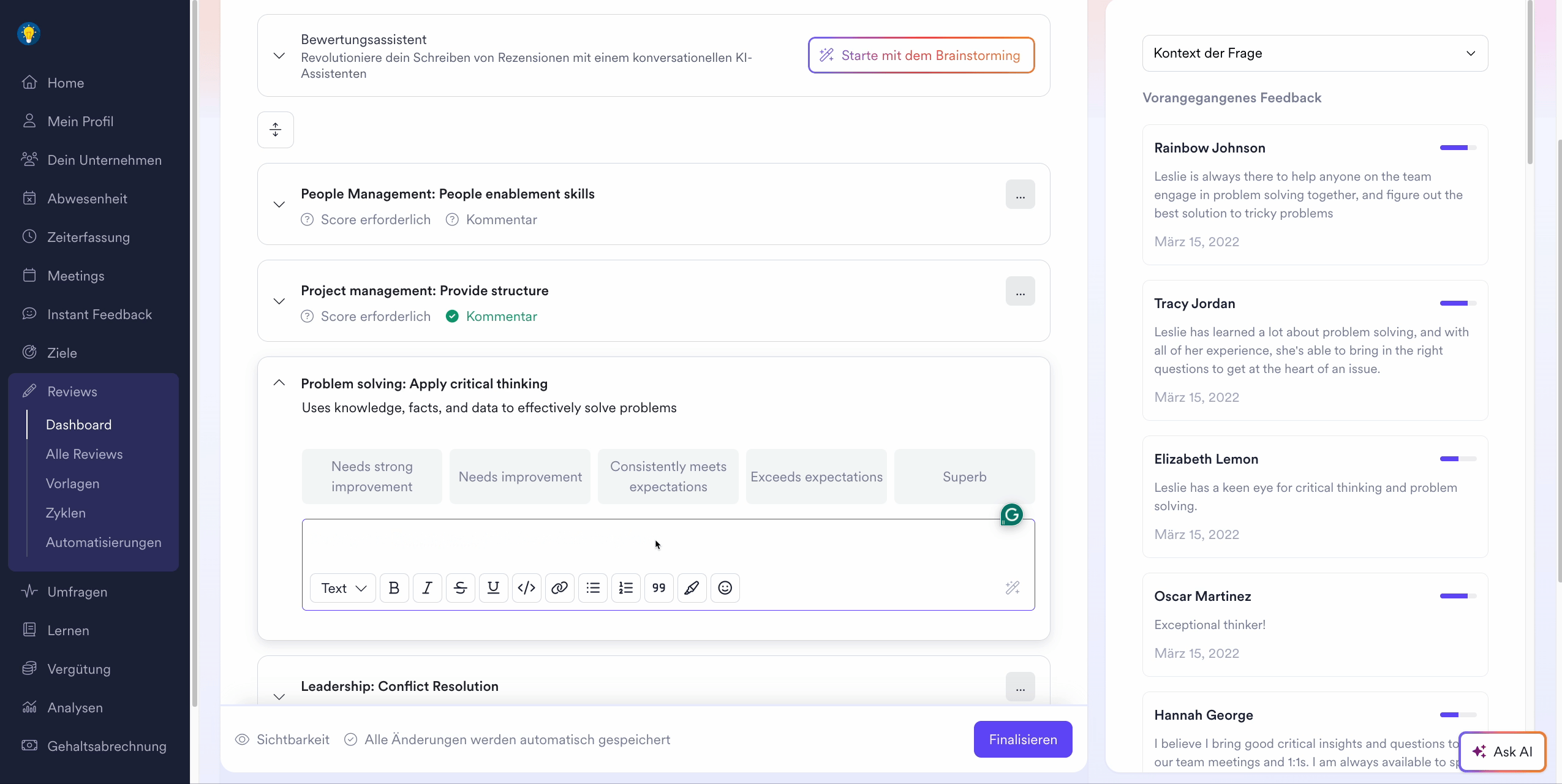This screenshot has width=1562, height=784.
Task: Open the Kontext der Frage dropdown
Action: tap(1315, 53)
